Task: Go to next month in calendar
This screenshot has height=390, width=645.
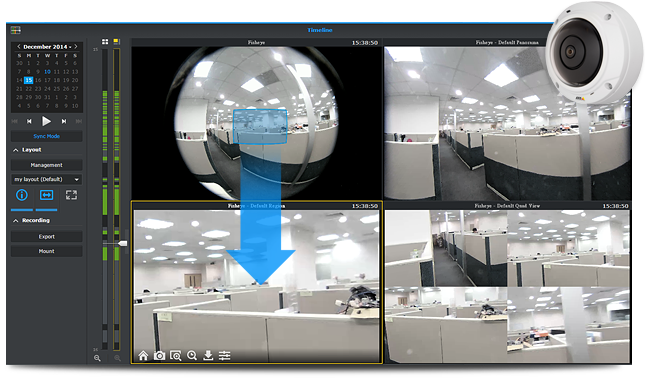Action: 76,46
